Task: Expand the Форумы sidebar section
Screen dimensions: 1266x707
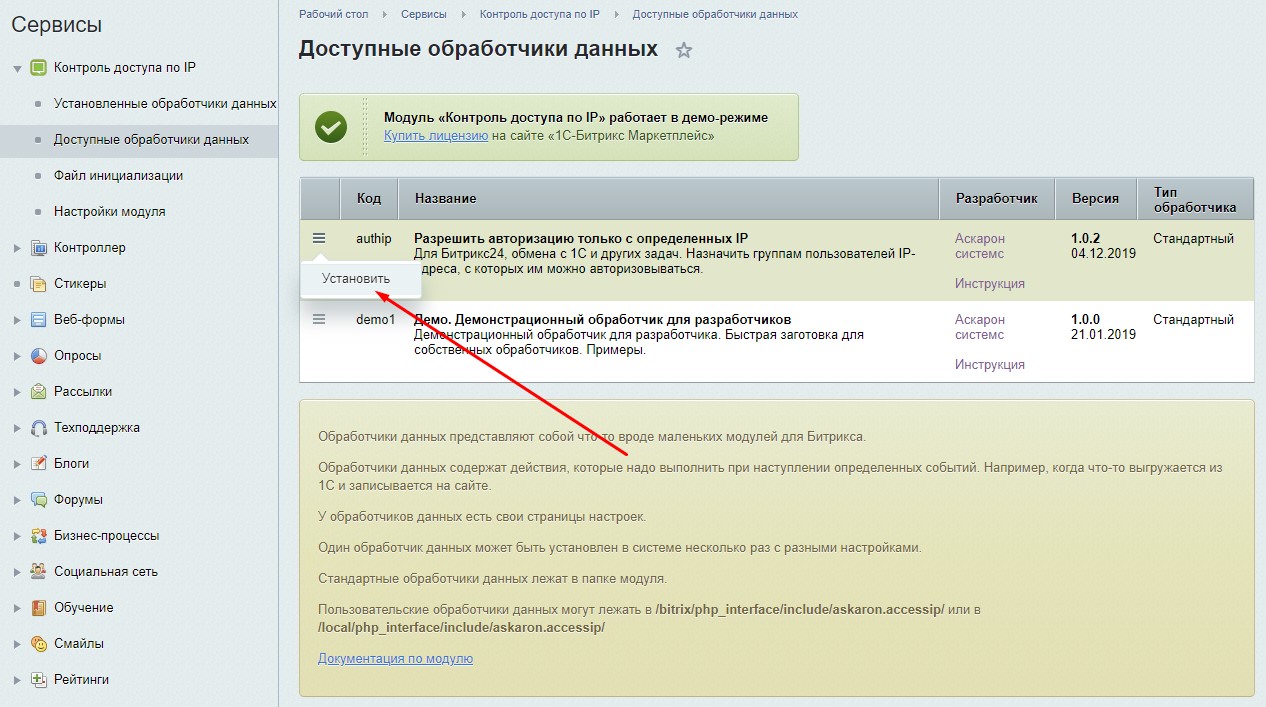Action: (x=17, y=500)
